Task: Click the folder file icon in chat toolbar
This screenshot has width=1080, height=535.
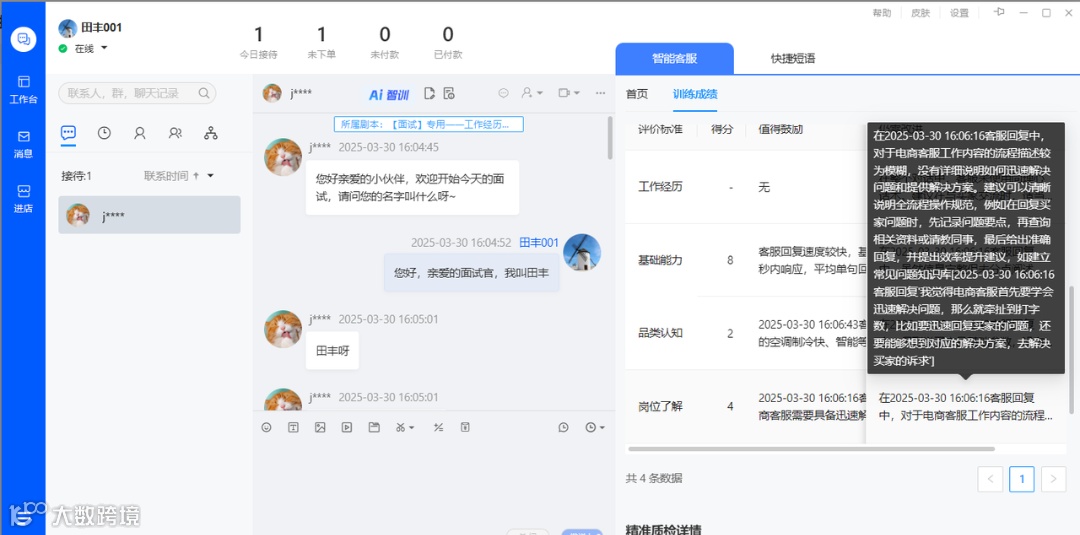Action: click(374, 428)
